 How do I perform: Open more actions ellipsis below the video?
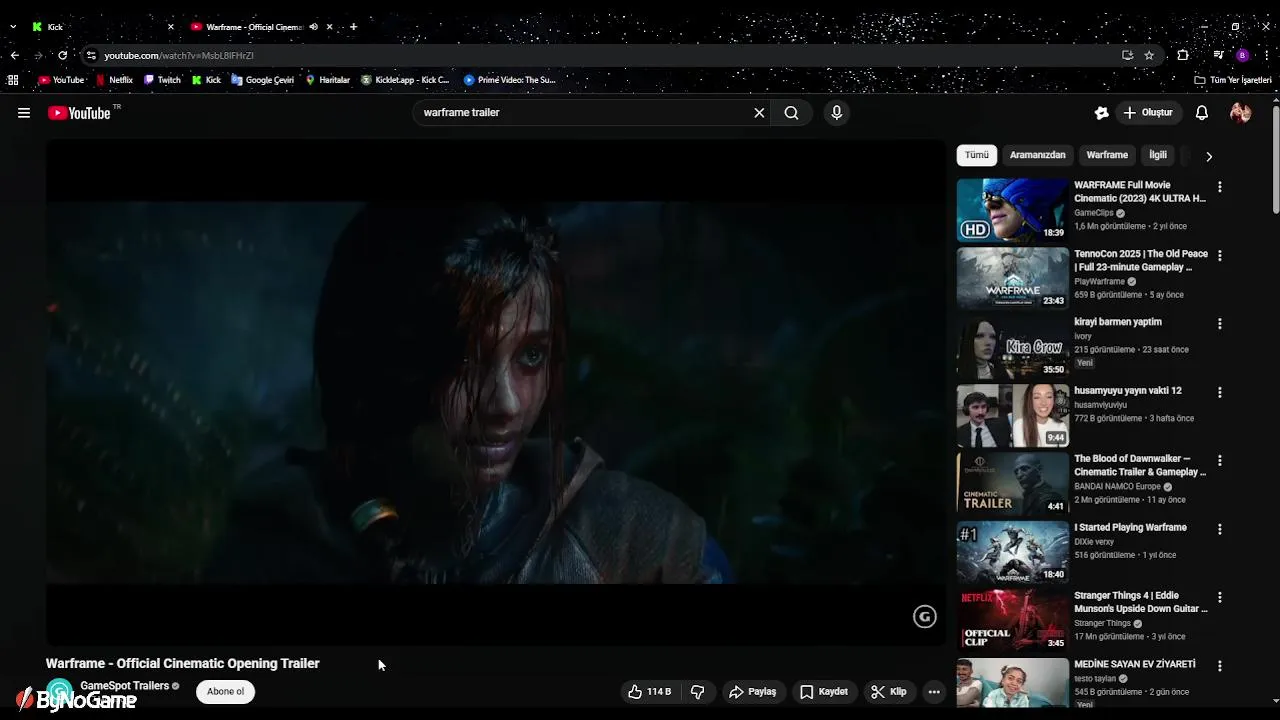(x=934, y=692)
